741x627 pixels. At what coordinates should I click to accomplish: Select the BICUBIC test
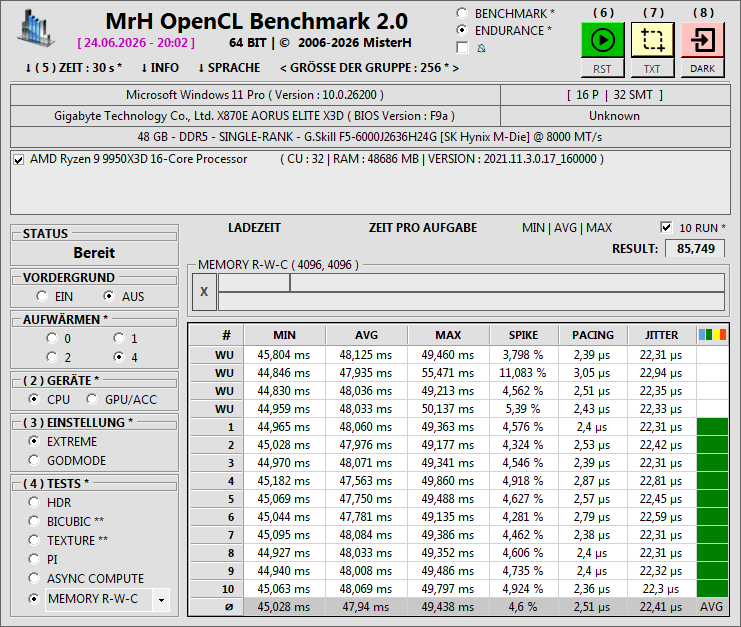click(x=34, y=521)
